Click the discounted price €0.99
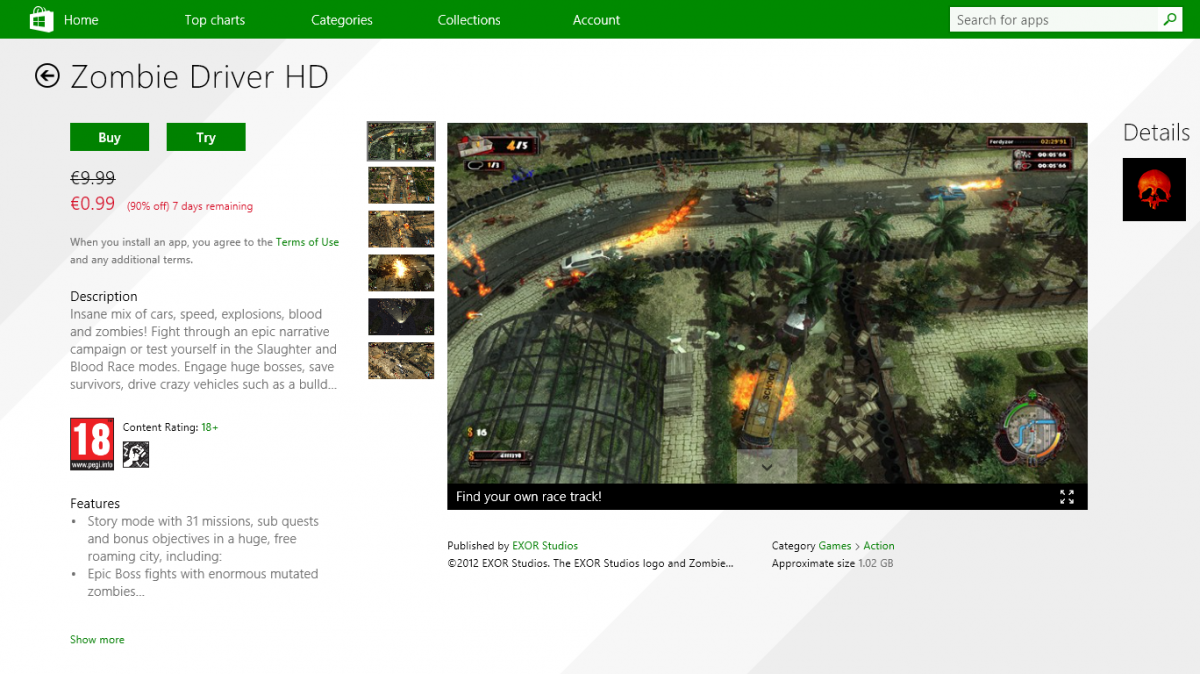This screenshot has width=1200, height=674. click(x=93, y=203)
